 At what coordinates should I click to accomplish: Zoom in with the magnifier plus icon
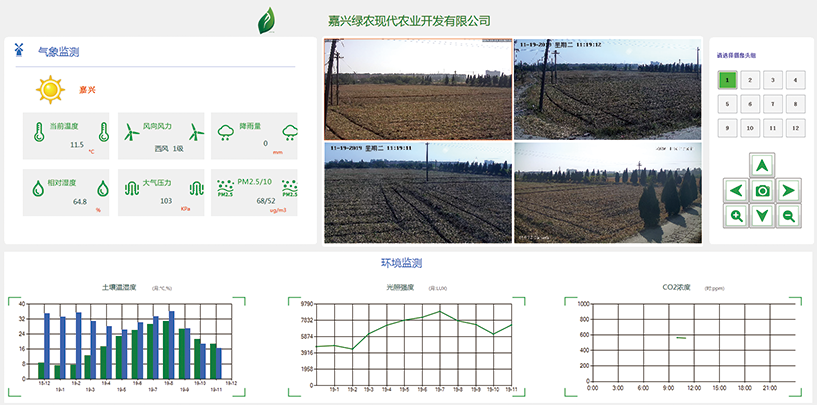(x=736, y=215)
